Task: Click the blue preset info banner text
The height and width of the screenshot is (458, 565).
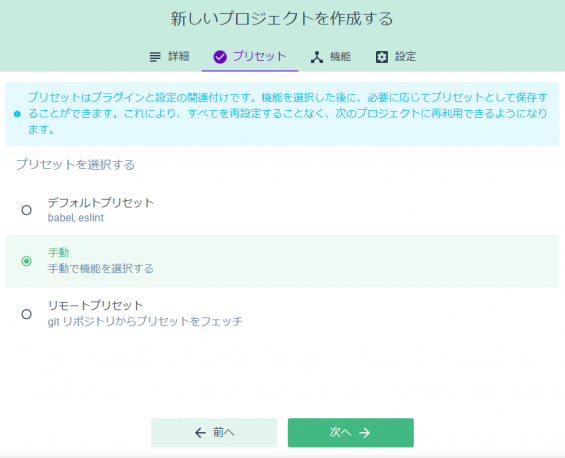Action: (x=288, y=114)
